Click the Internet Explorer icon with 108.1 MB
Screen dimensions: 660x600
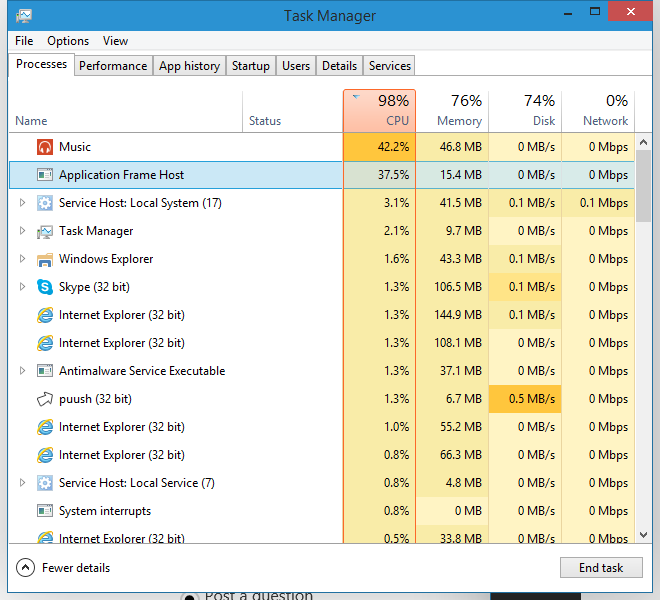(x=45, y=343)
